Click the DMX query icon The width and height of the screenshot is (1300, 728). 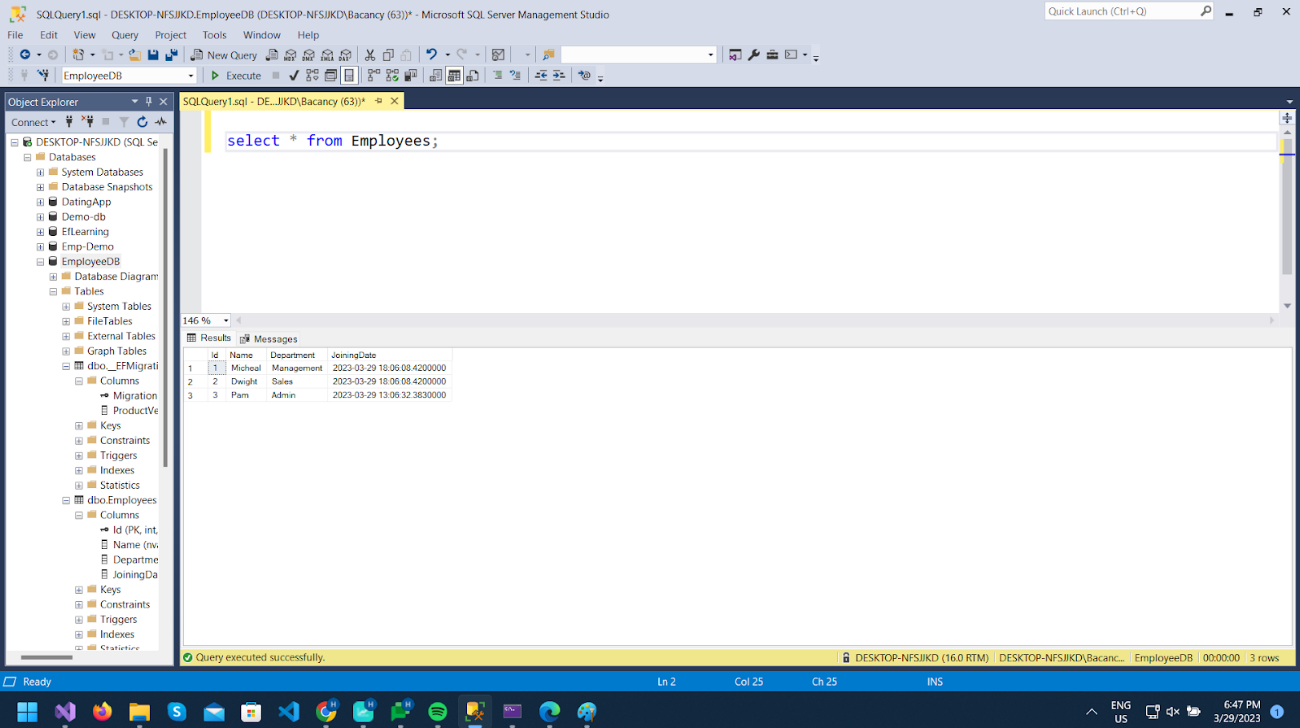308,55
